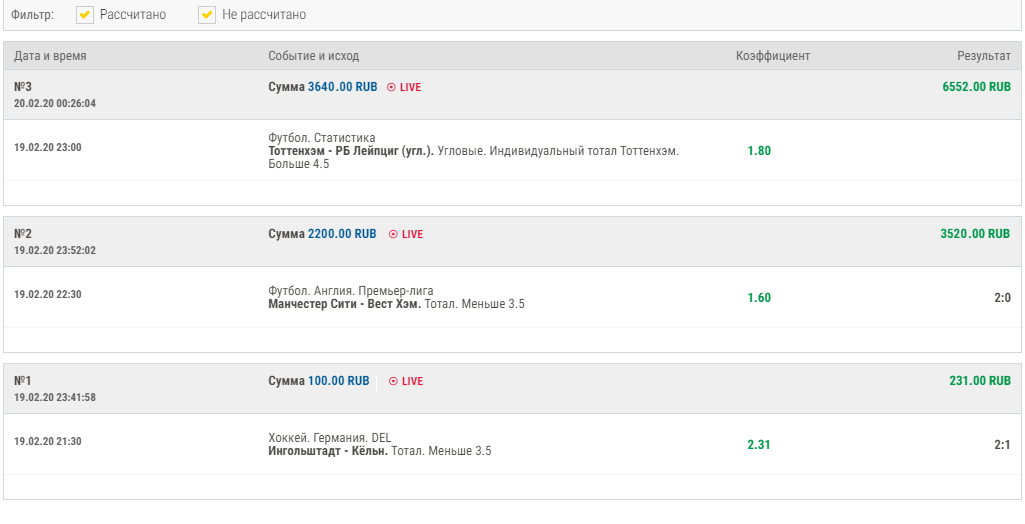This screenshot has width=1025, height=524.
Task: Click the LIVE icon on bet №1
Action: point(394,381)
